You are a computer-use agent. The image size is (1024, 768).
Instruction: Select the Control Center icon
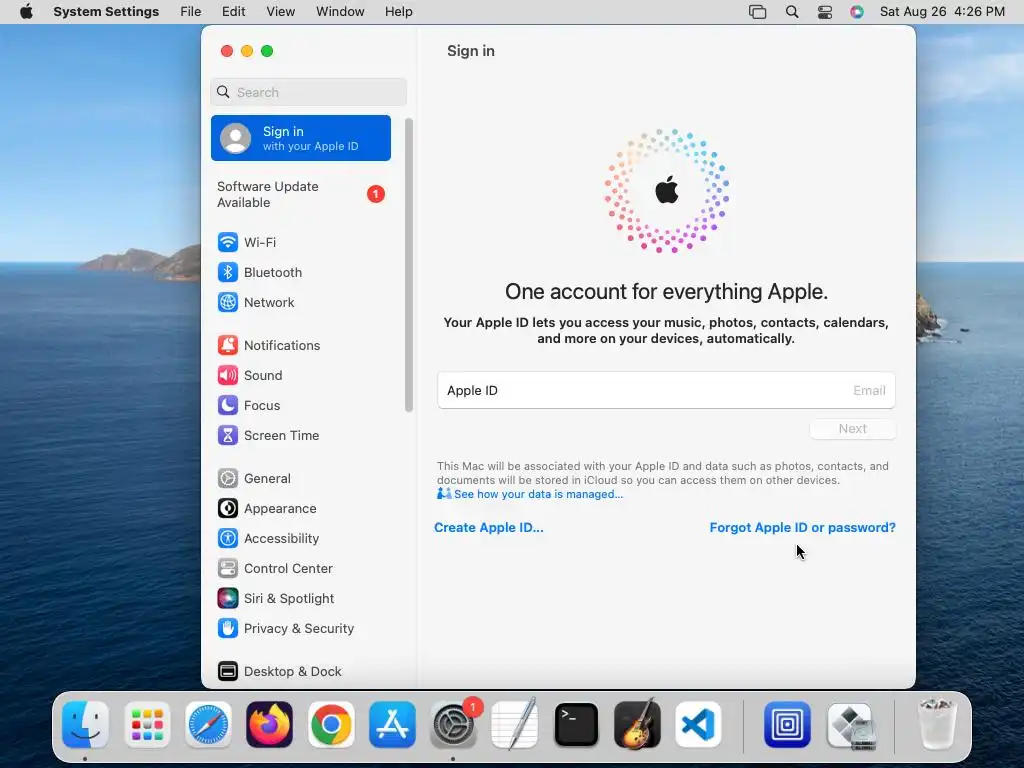click(x=227, y=569)
